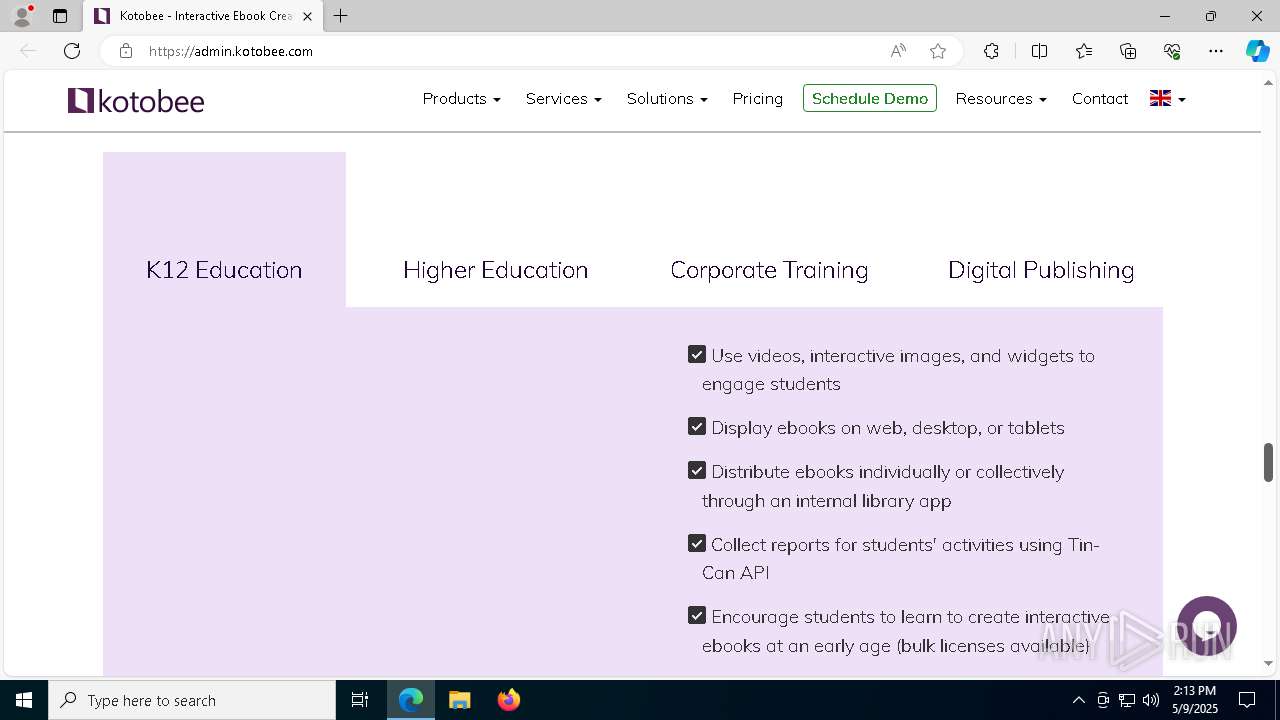Open the tab actions menu icon

click(60, 16)
